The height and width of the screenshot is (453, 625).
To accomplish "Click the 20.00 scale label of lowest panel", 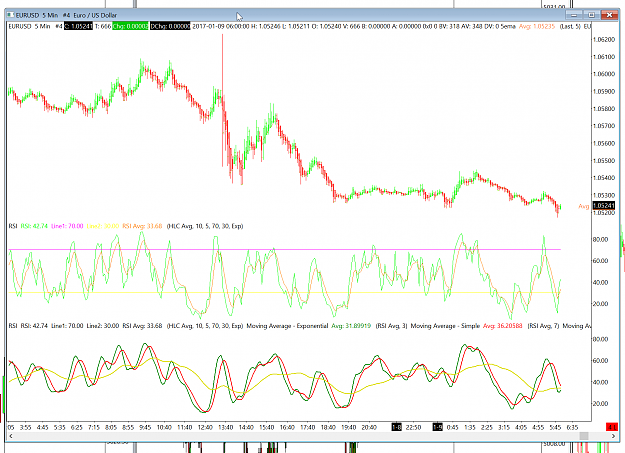I will tap(601, 404).
